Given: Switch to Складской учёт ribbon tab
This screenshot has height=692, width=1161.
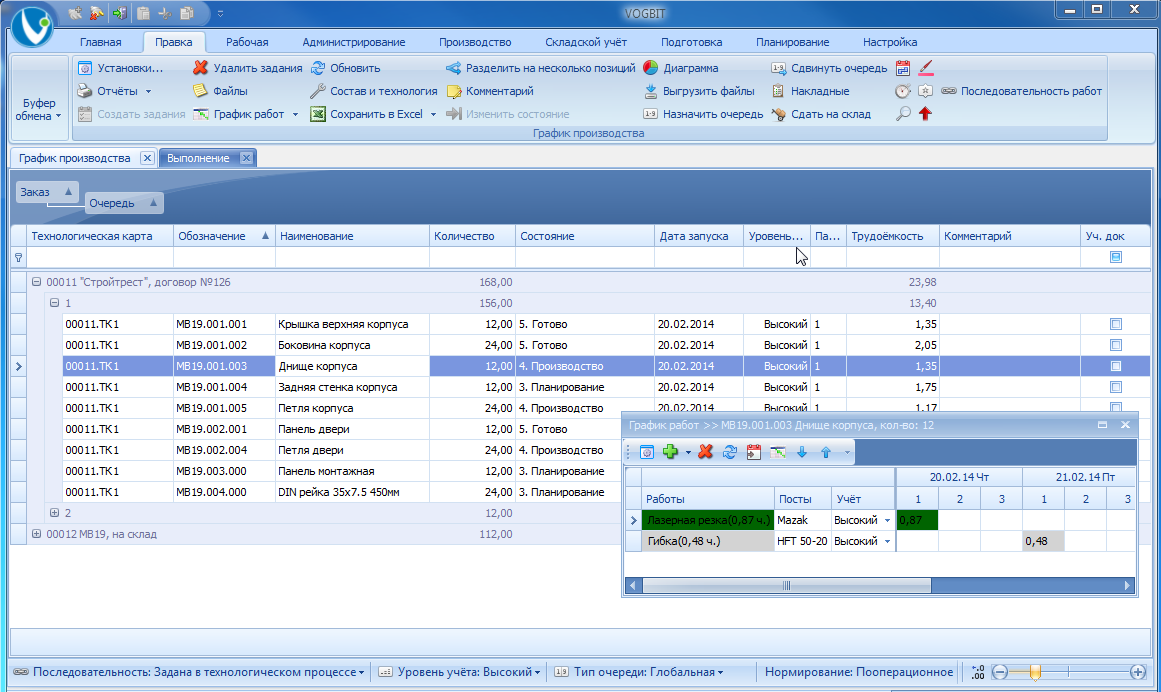Looking at the screenshot, I should [586, 42].
